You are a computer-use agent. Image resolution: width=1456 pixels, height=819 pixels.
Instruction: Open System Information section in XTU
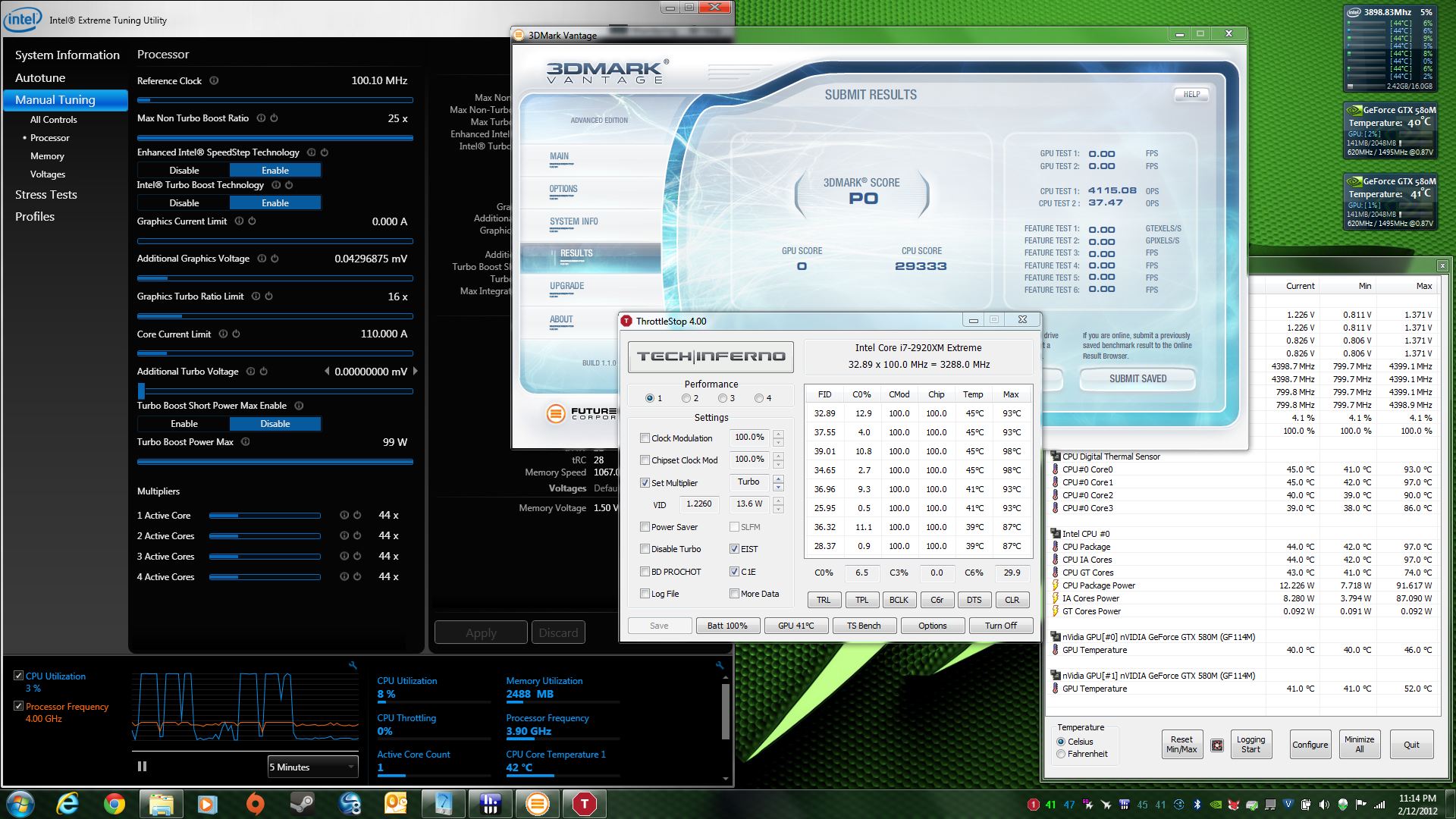(x=67, y=55)
